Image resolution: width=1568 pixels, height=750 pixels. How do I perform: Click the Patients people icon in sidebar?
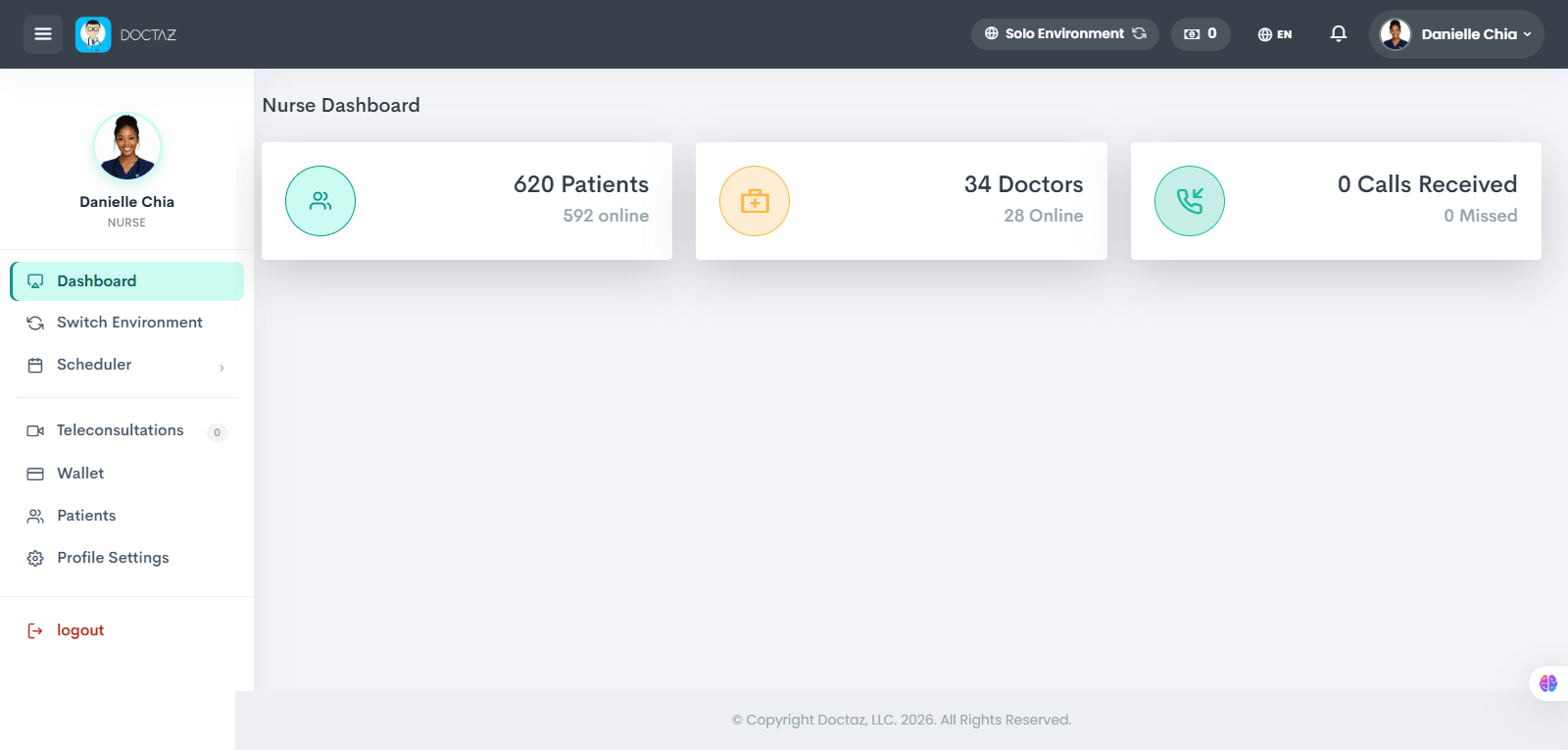point(35,516)
